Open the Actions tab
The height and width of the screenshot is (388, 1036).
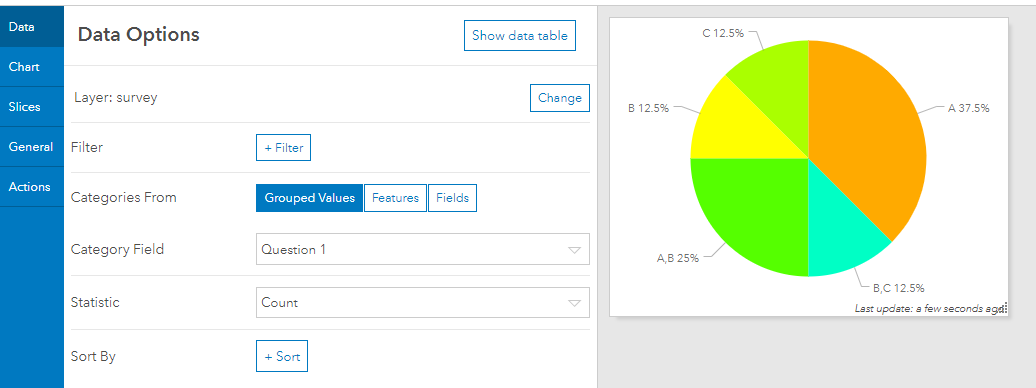(x=32, y=186)
